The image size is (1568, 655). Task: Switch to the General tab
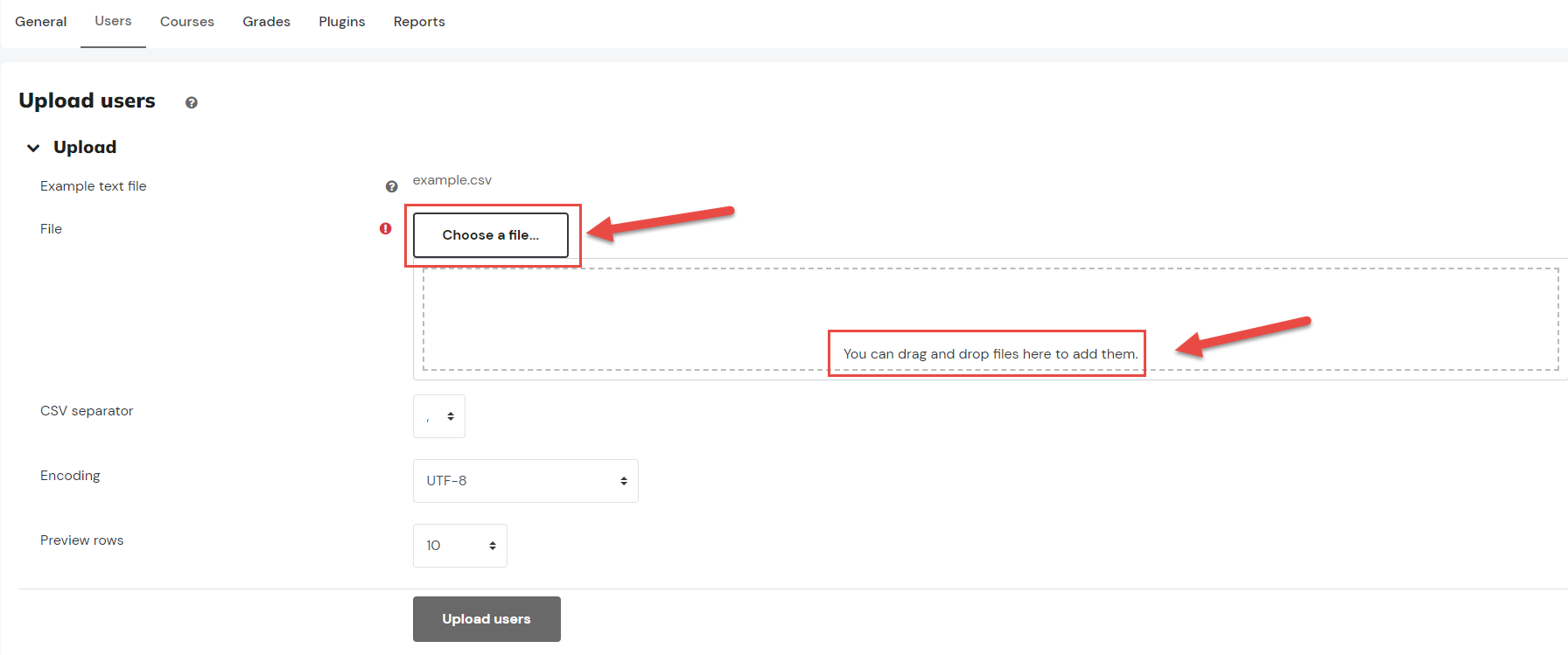41,22
